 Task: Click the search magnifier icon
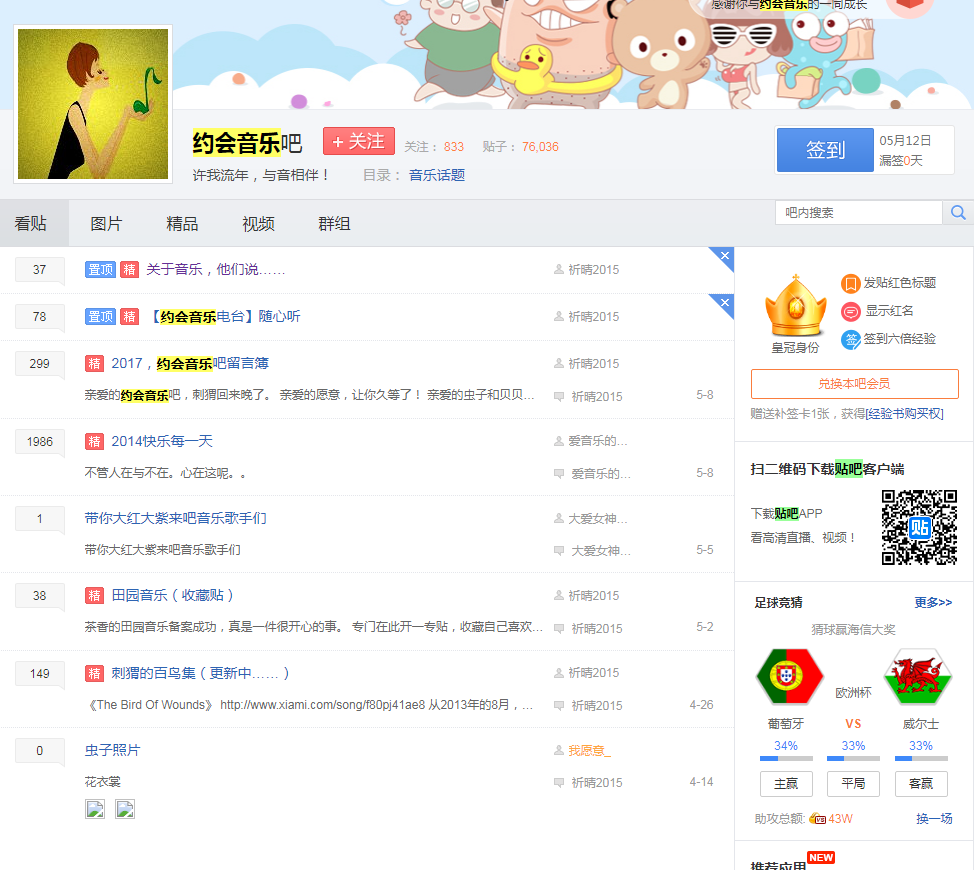[x=958, y=212]
